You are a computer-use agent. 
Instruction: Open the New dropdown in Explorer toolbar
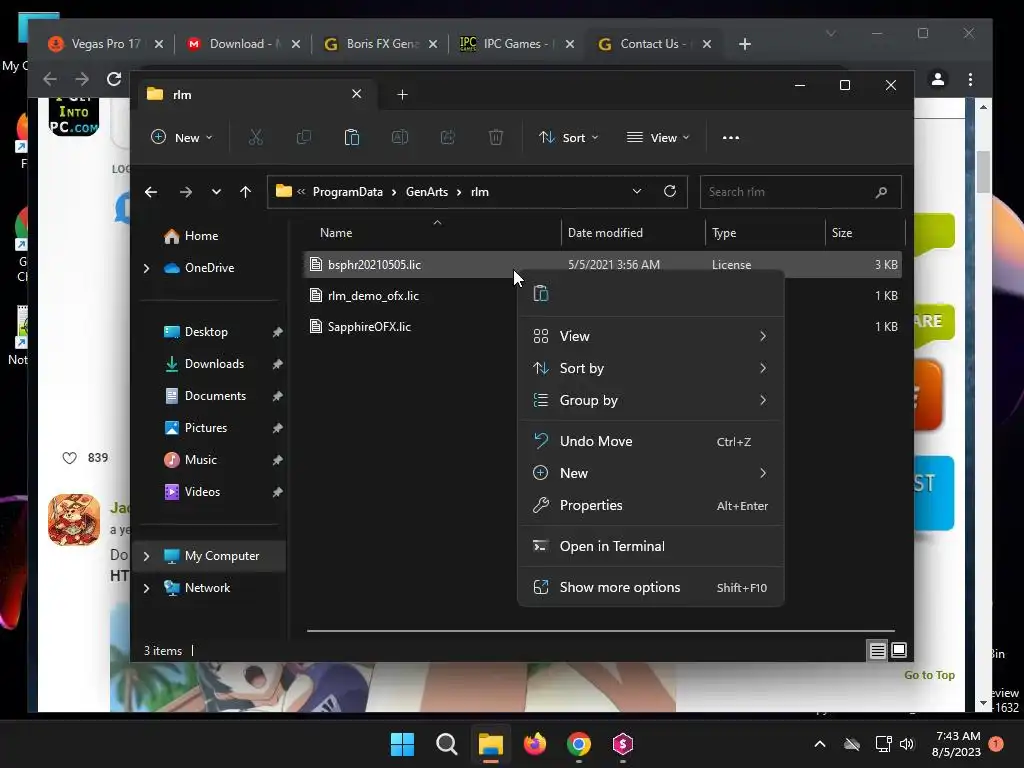(182, 137)
